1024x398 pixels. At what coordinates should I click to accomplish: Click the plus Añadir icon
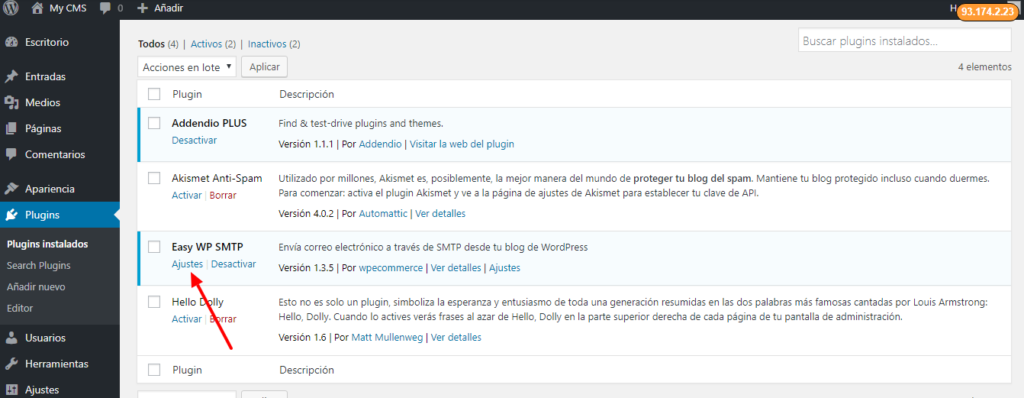(143, 9)
